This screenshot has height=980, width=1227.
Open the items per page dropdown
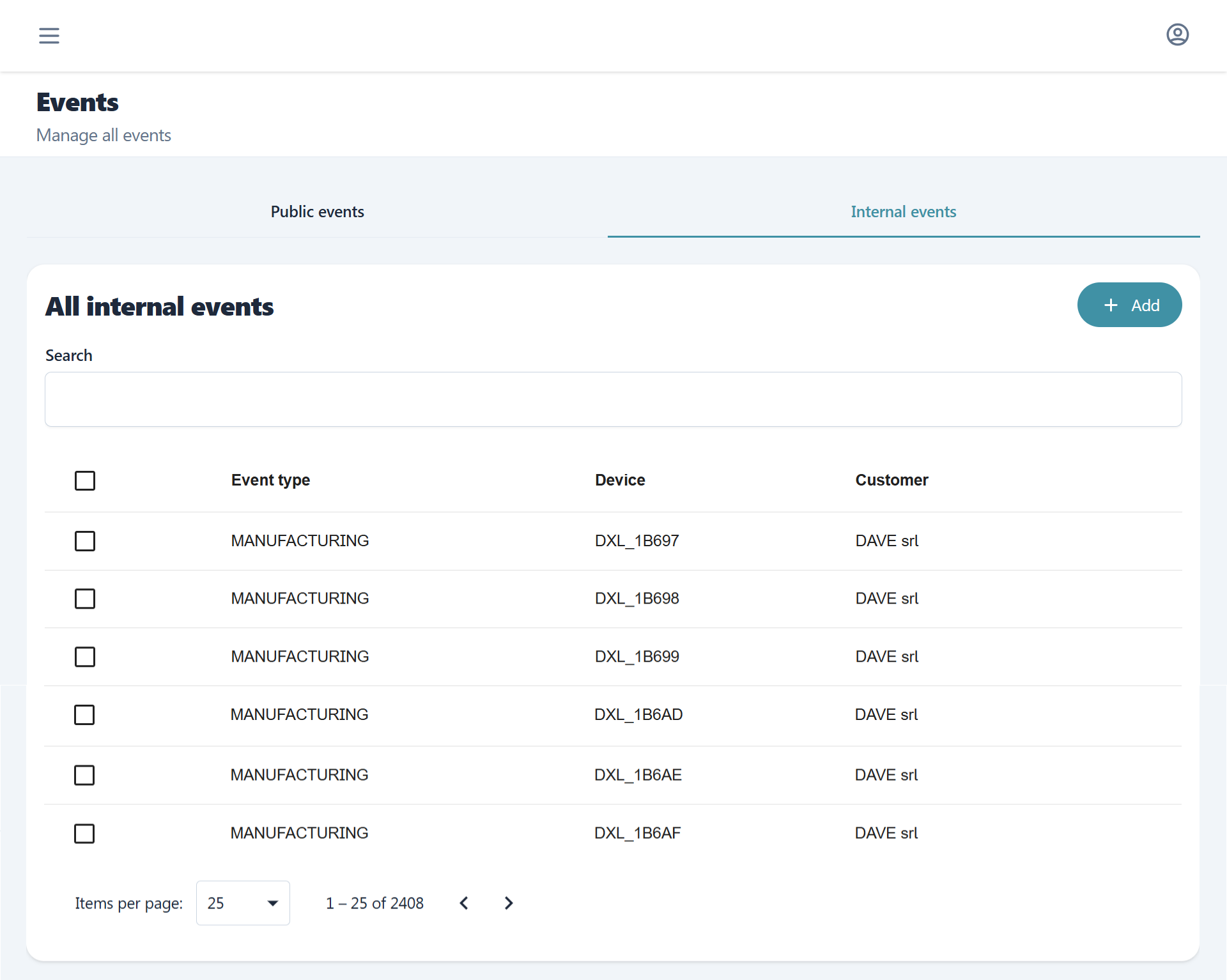point(243,903)
